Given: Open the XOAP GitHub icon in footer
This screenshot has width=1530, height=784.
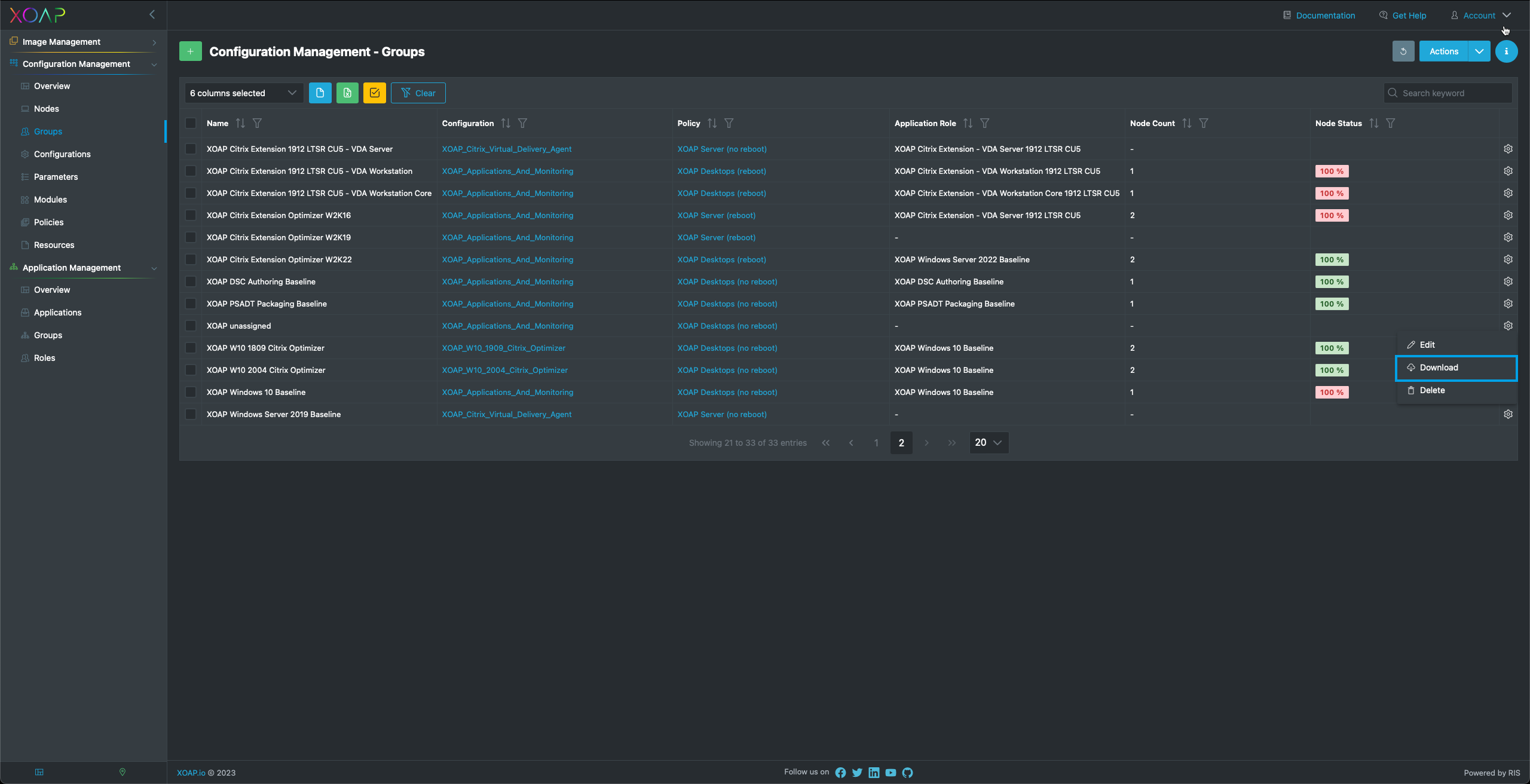Looking at the screenshot, I should (907, 773).
